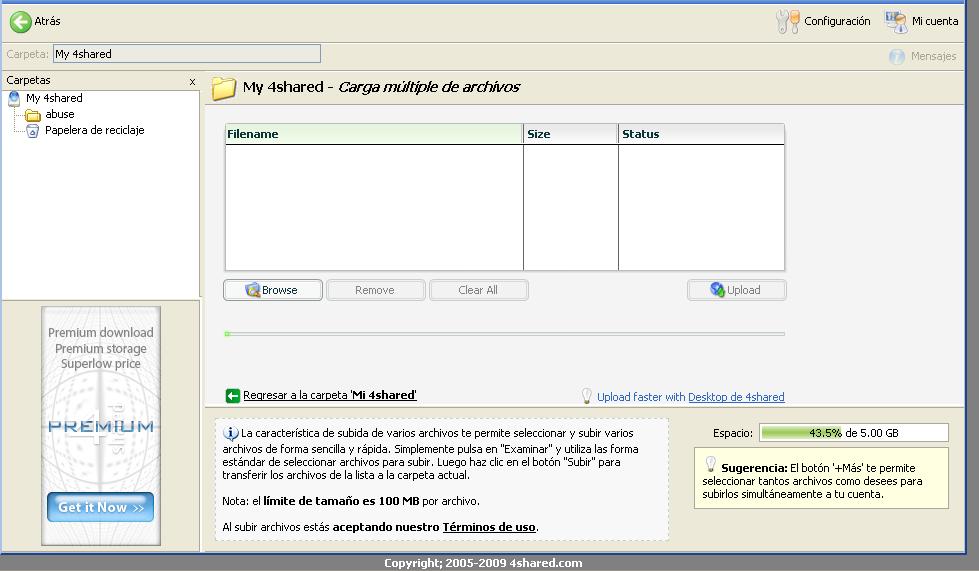979x571 pixels.
Task: Click the abuse folder icon
Action: (32, 115)
